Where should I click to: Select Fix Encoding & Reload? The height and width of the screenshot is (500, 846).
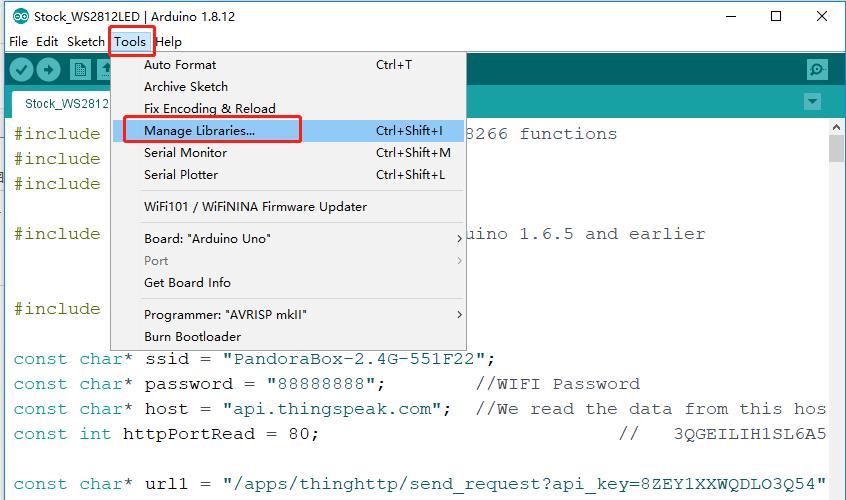tap(210, 109)
